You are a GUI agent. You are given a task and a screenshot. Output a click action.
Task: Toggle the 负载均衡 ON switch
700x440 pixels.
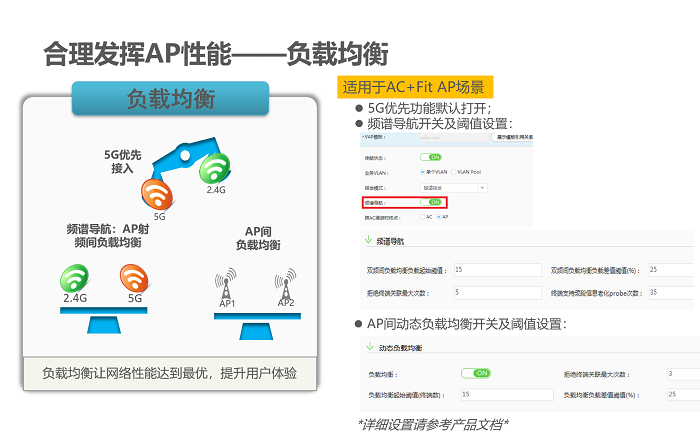click(475, 373)
